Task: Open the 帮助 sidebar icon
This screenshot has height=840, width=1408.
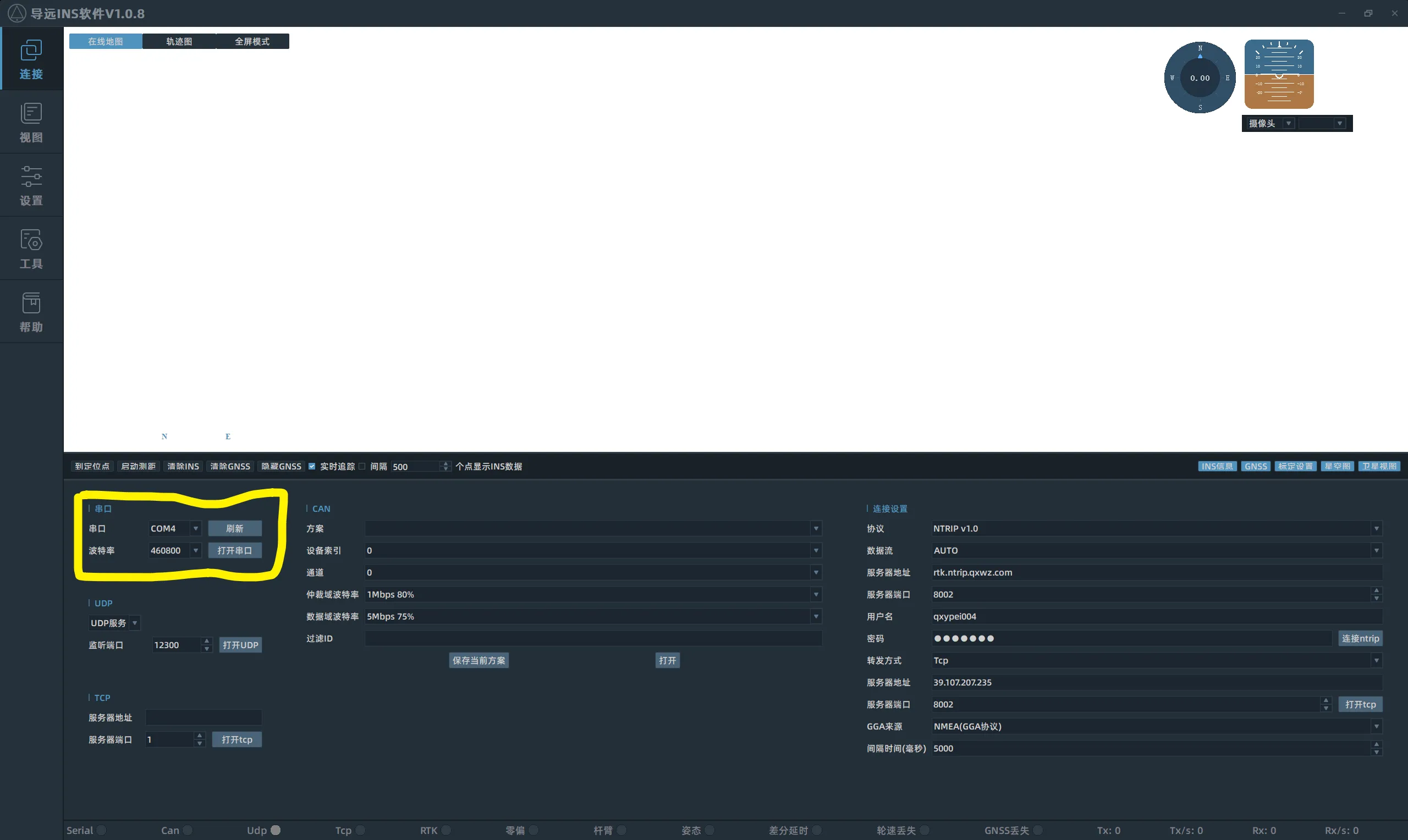Action: 31,311
